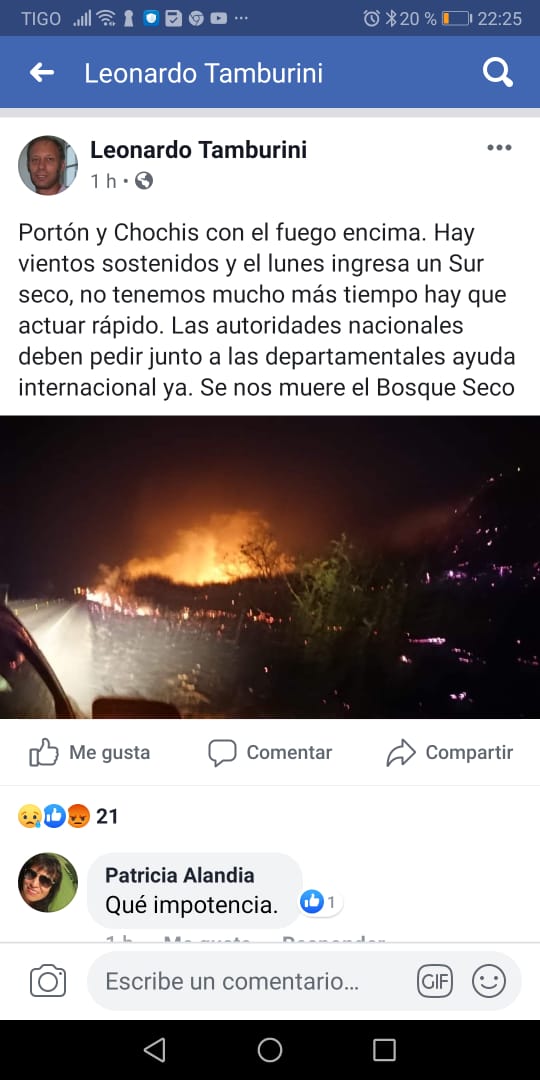Open the search magnifier icon
Viewport: 540px width, 1080px height.
(497, 72)
